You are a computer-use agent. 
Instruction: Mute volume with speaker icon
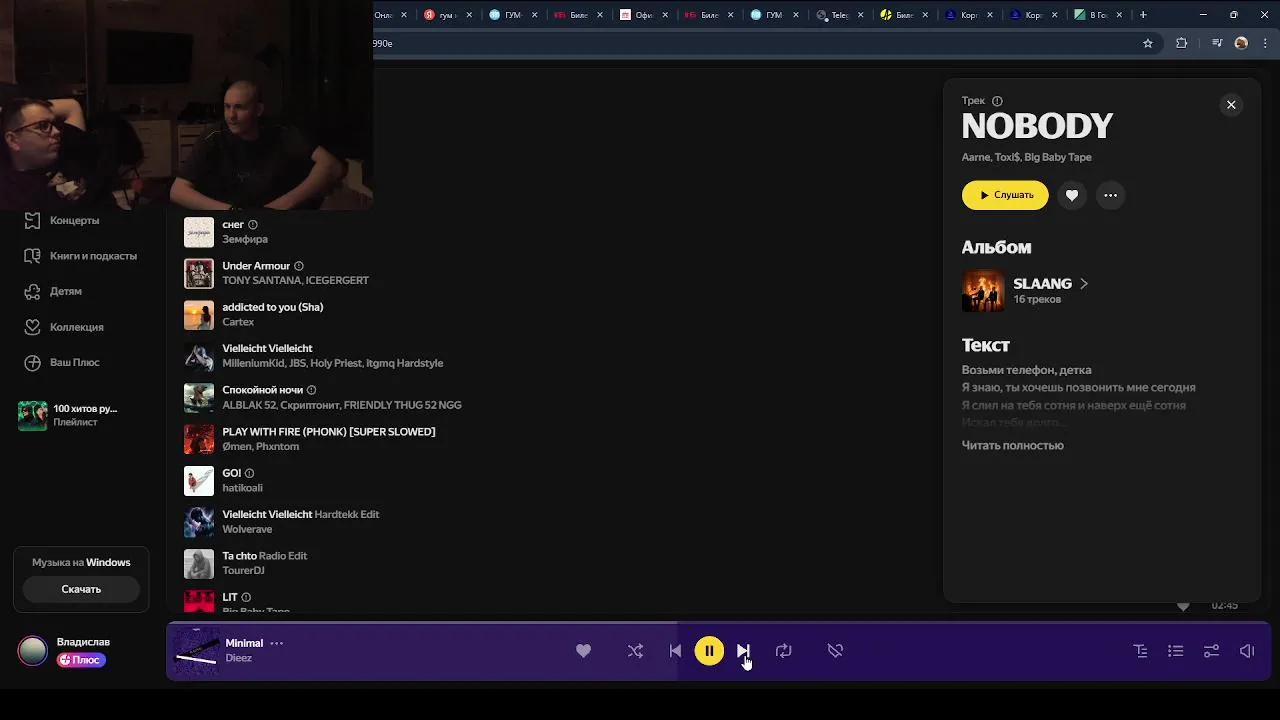1247,651
